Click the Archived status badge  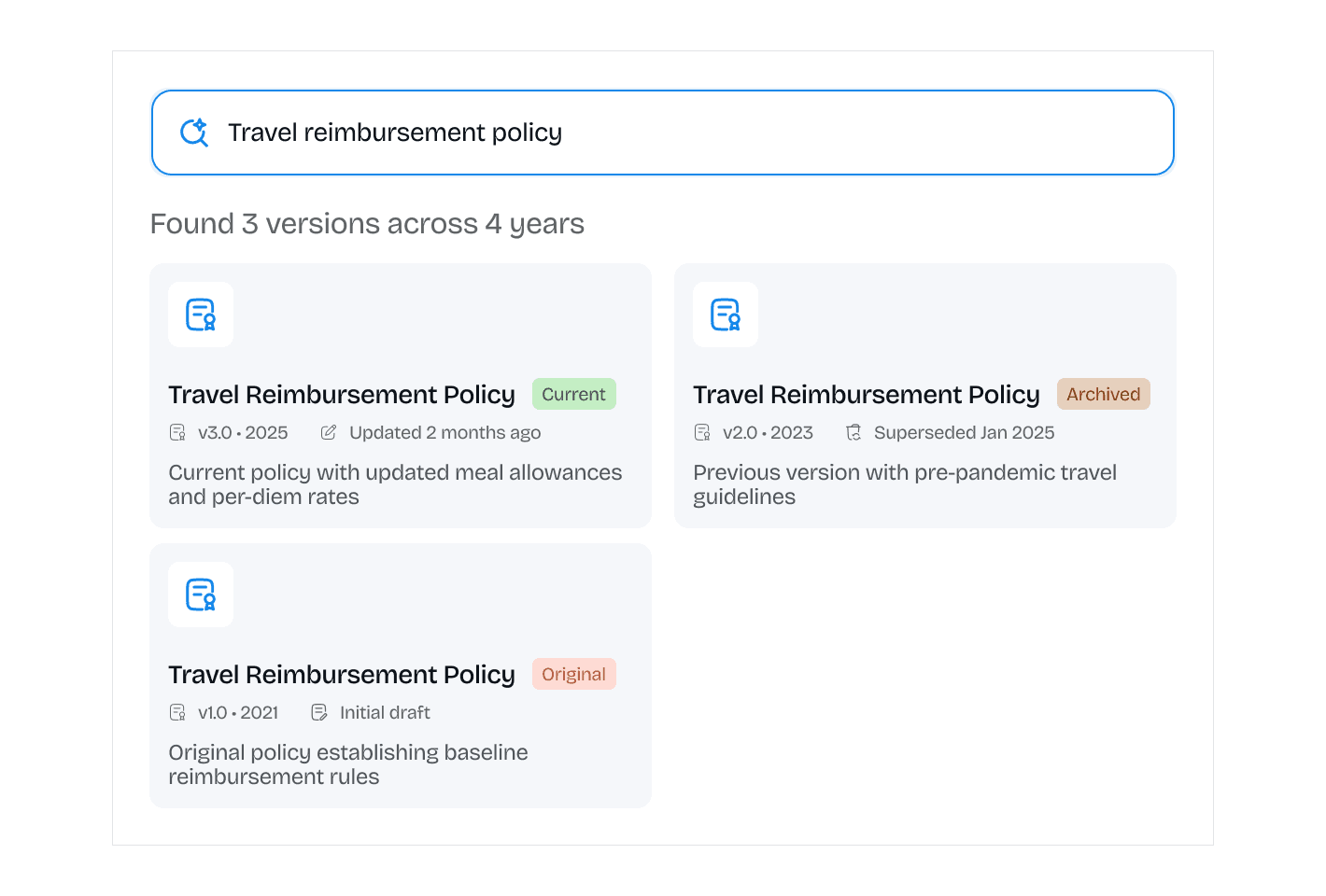click(1103, 394)
